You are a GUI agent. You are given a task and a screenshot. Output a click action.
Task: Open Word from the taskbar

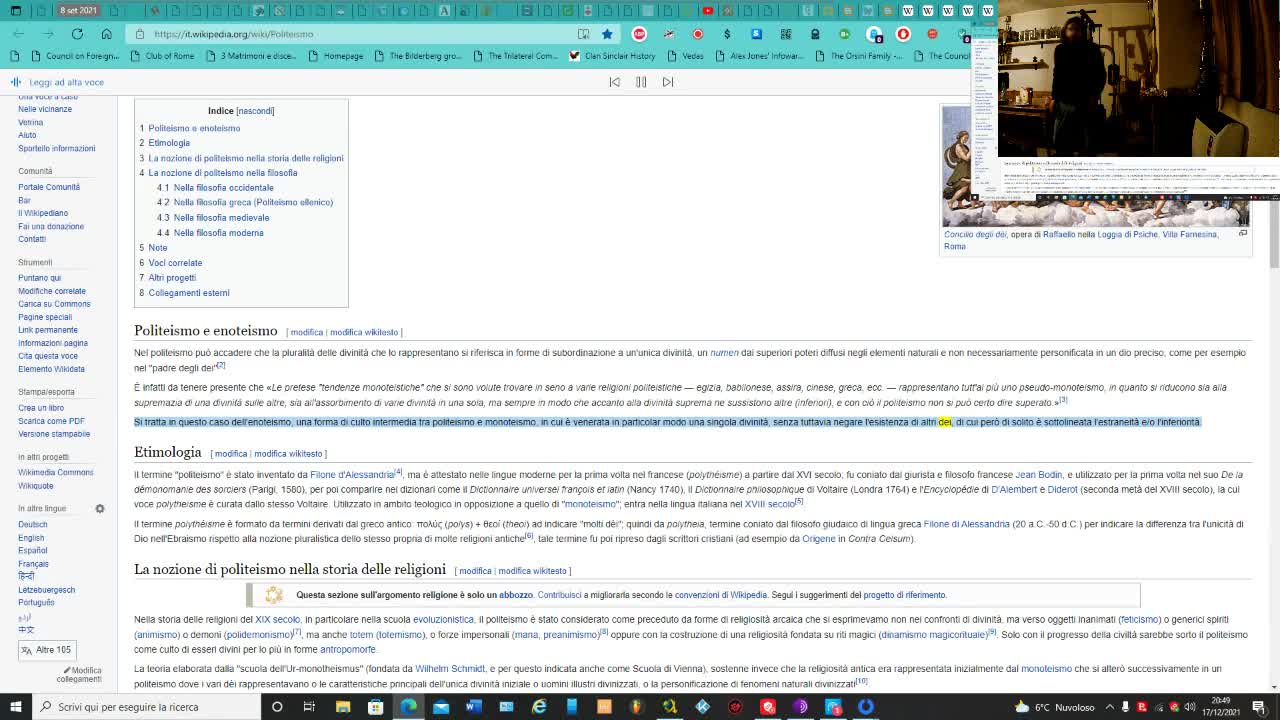coord(474,707)
